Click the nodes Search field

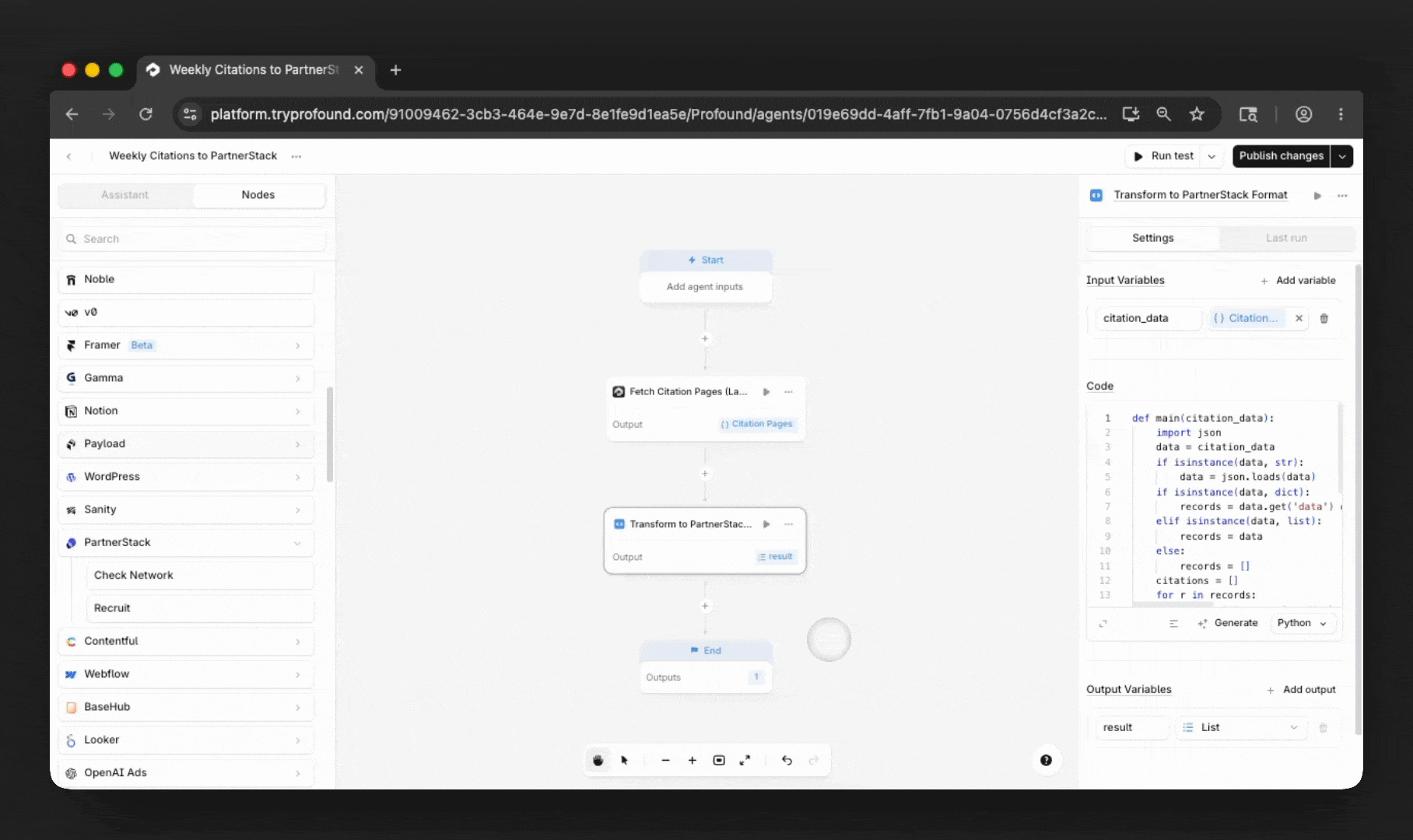(192, 239)
